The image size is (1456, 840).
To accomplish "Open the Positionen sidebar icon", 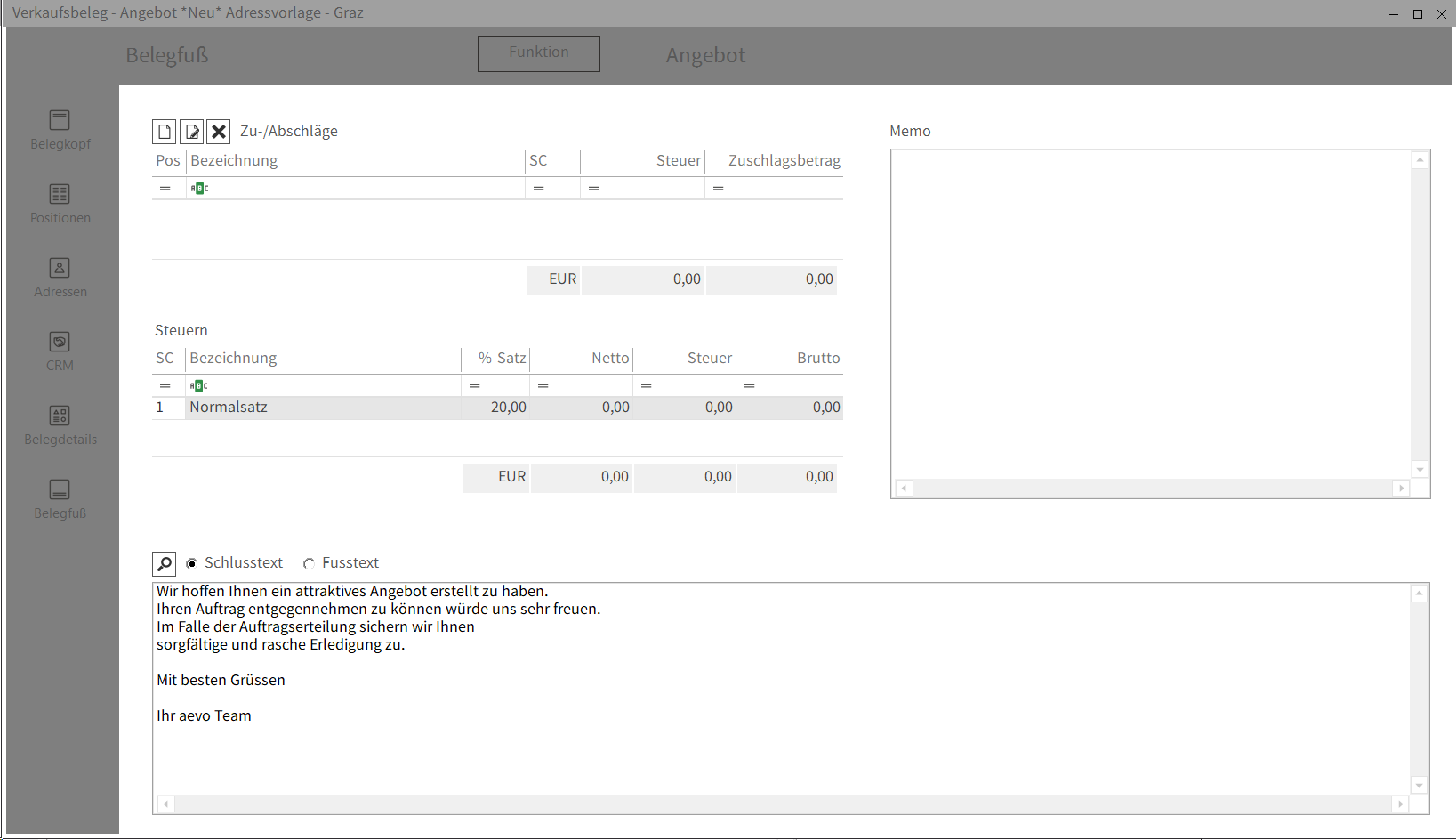I will [60, 194].
